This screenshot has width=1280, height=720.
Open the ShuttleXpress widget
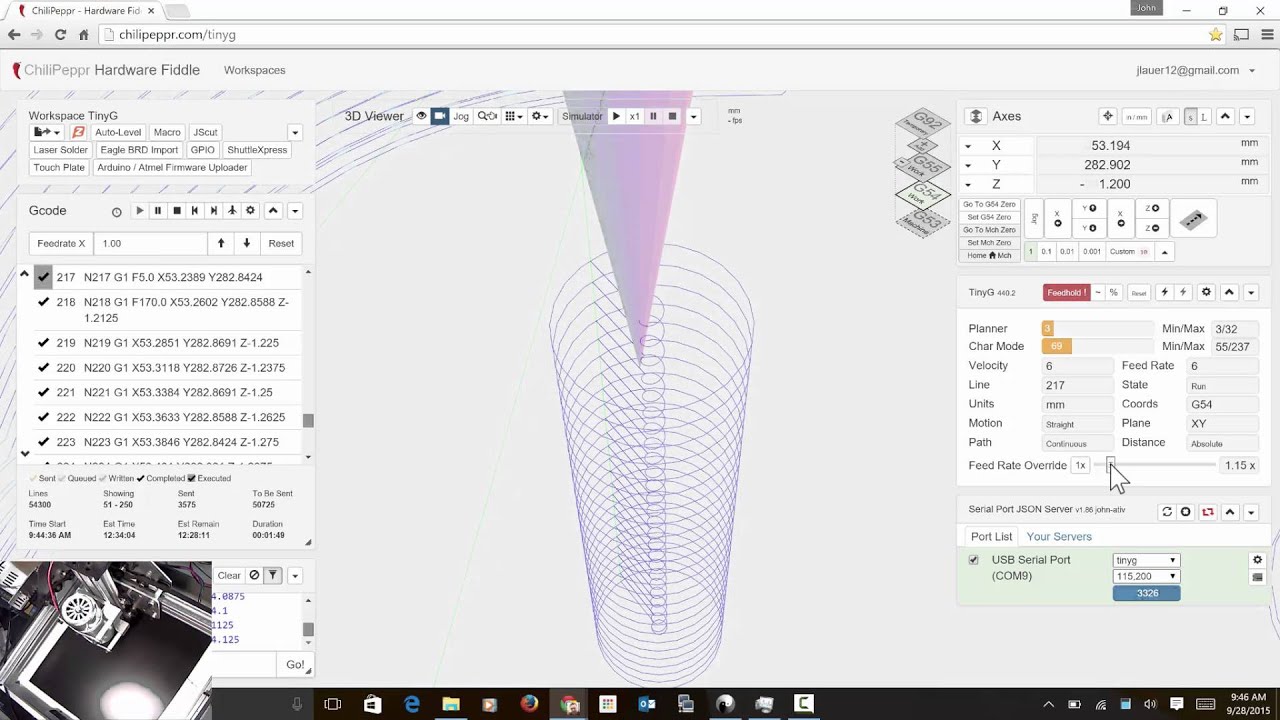(x=257, y=150)
